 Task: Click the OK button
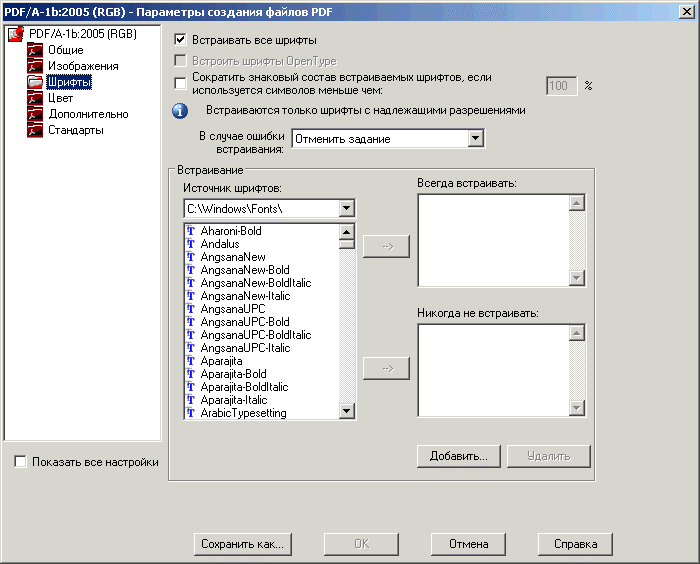[362, 544]
